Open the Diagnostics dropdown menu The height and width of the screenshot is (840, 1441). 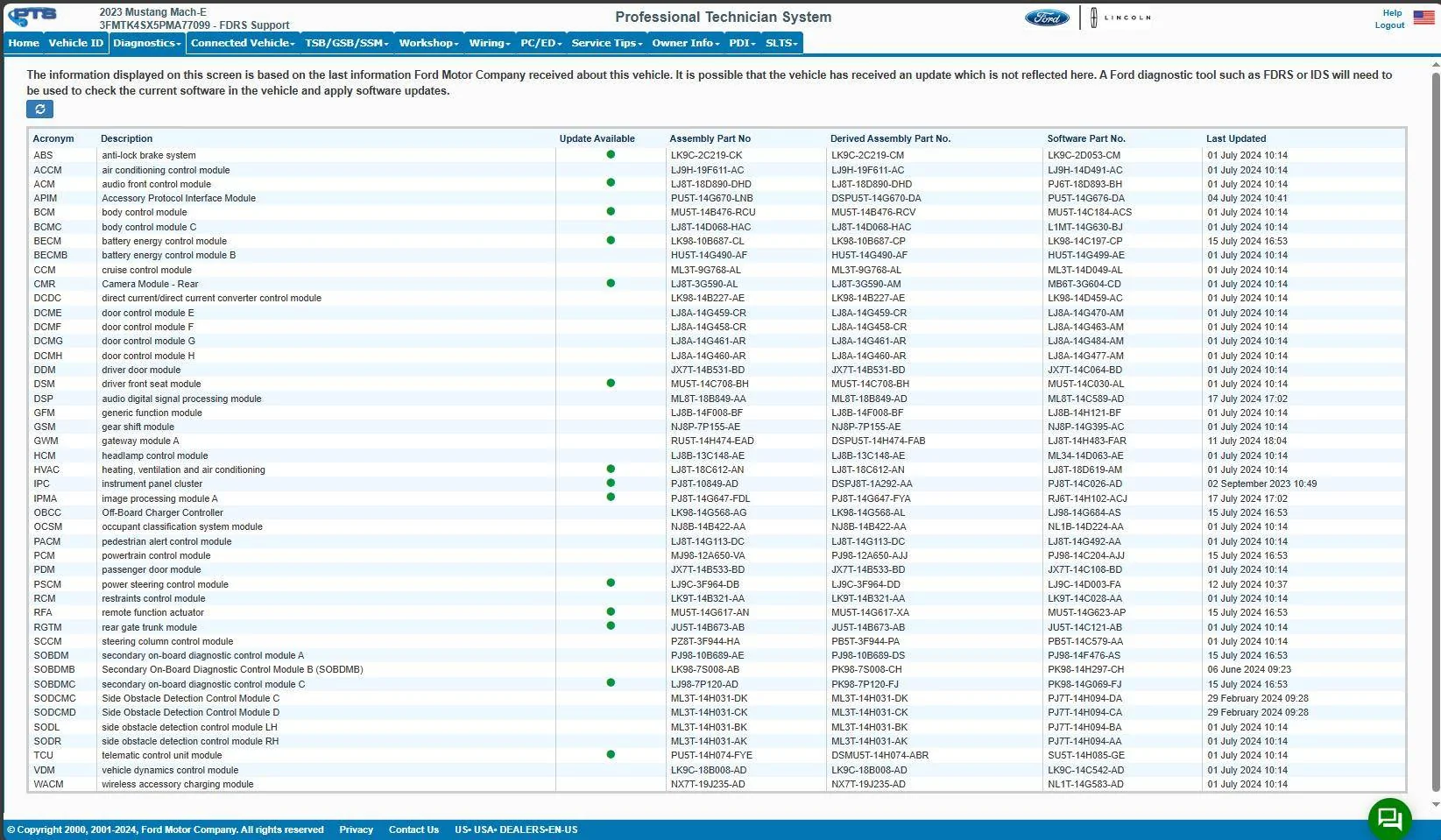pos(146,43)
